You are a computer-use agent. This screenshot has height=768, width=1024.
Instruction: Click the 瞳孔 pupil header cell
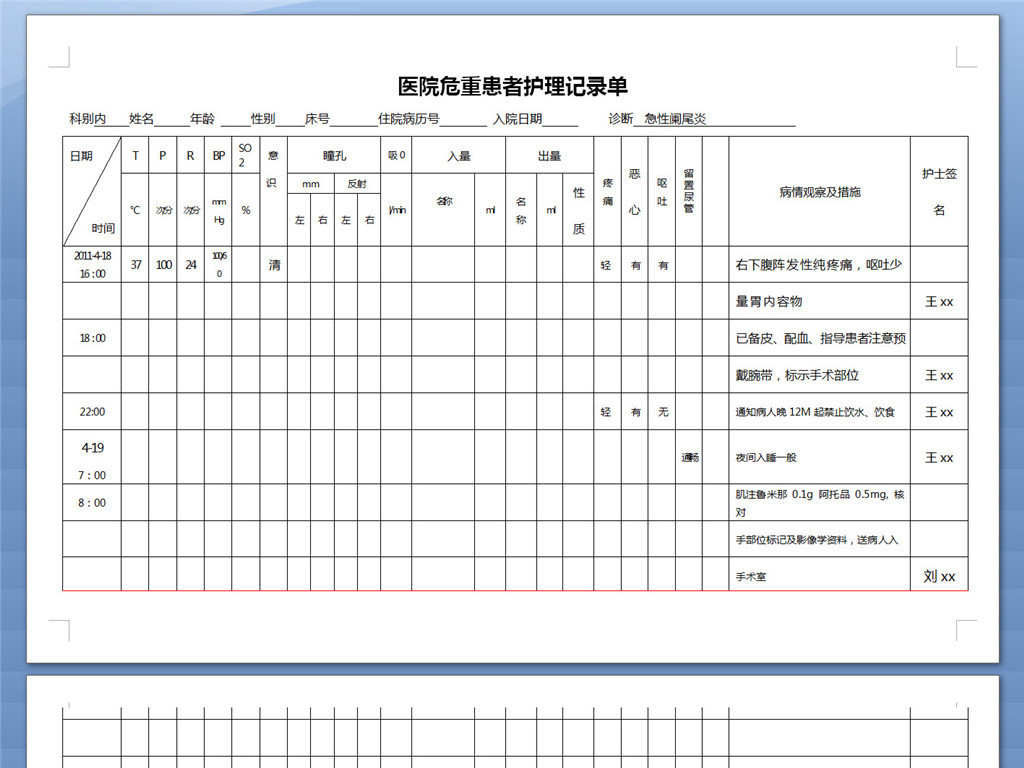point(332,156)
